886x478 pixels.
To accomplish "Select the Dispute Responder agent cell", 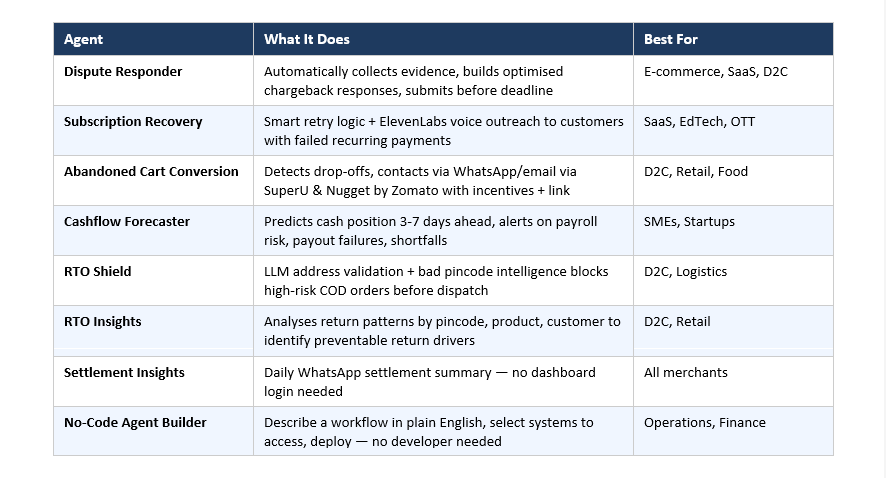I will [x=123, y=72].
